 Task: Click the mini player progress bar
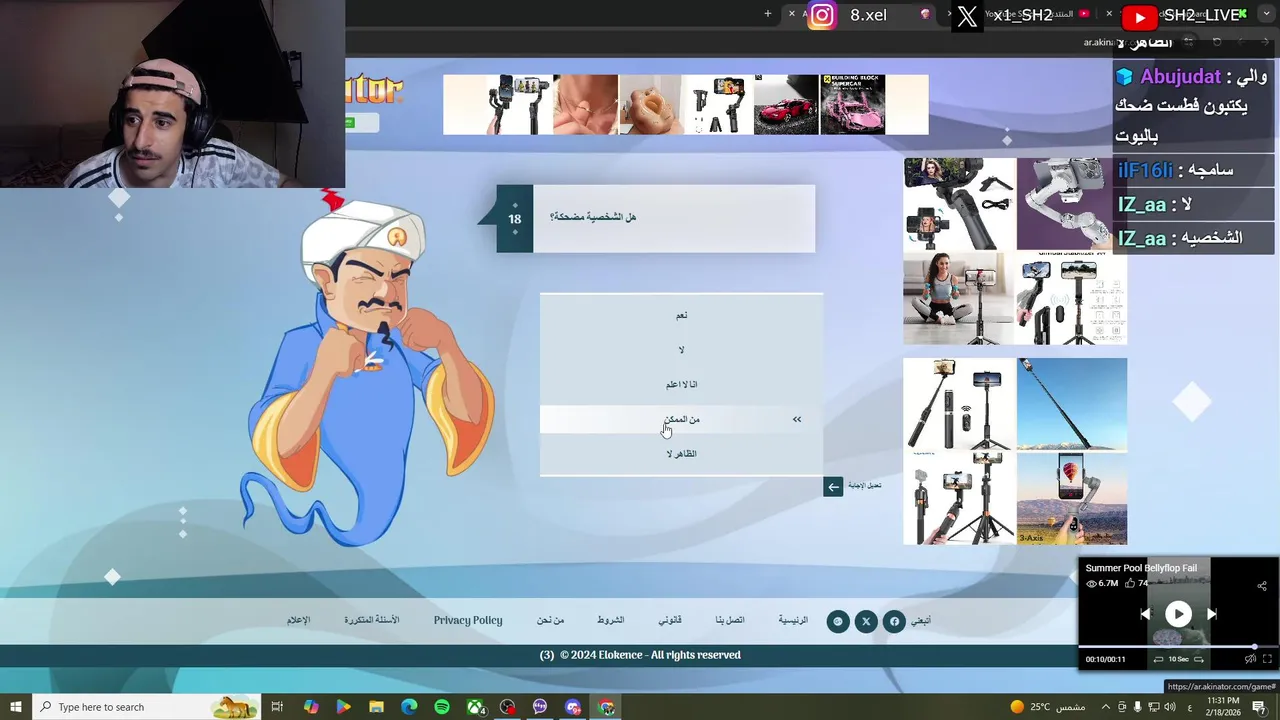click(1178, 646)
